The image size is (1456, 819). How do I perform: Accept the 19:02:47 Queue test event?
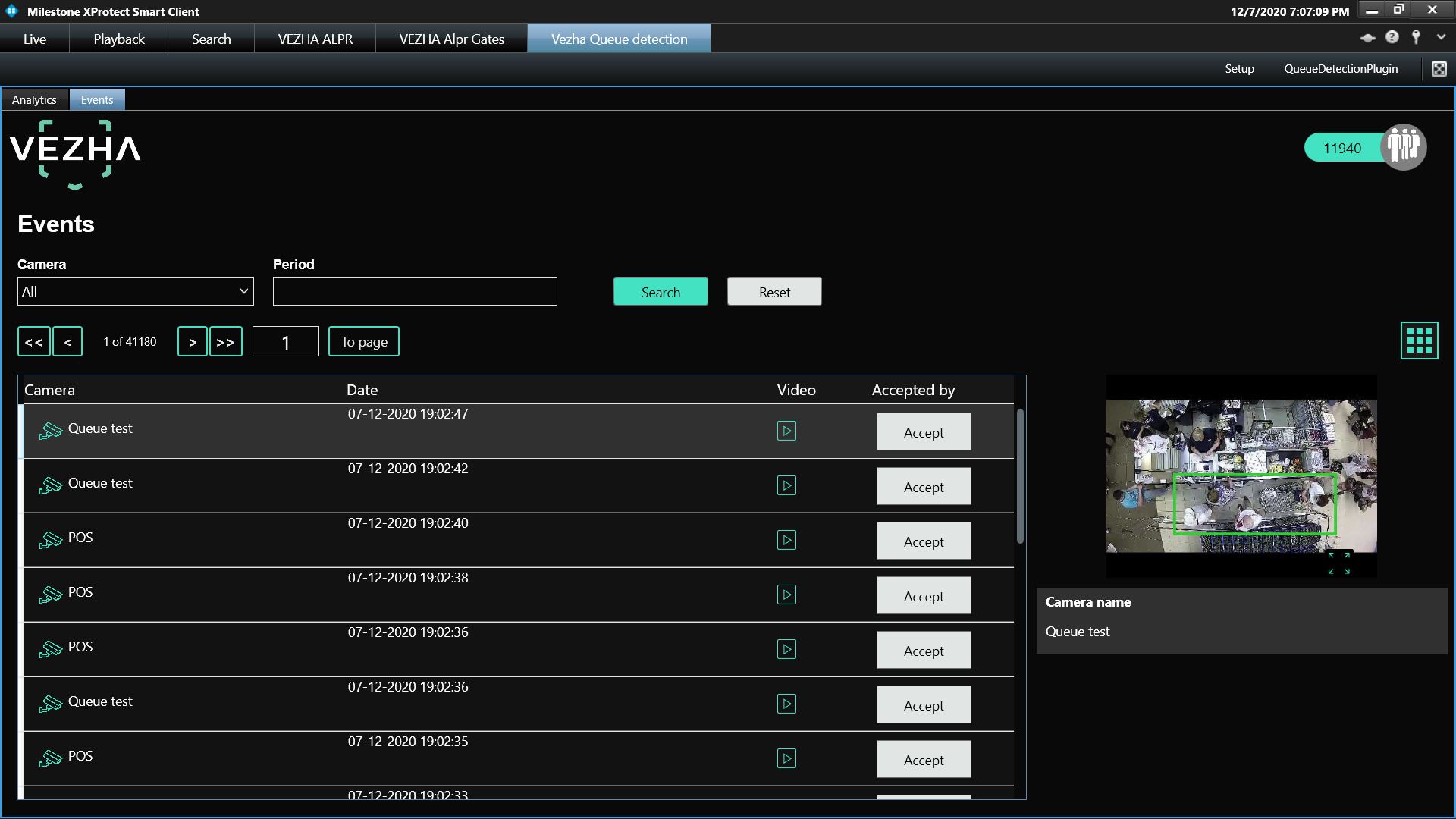[924, 431]
